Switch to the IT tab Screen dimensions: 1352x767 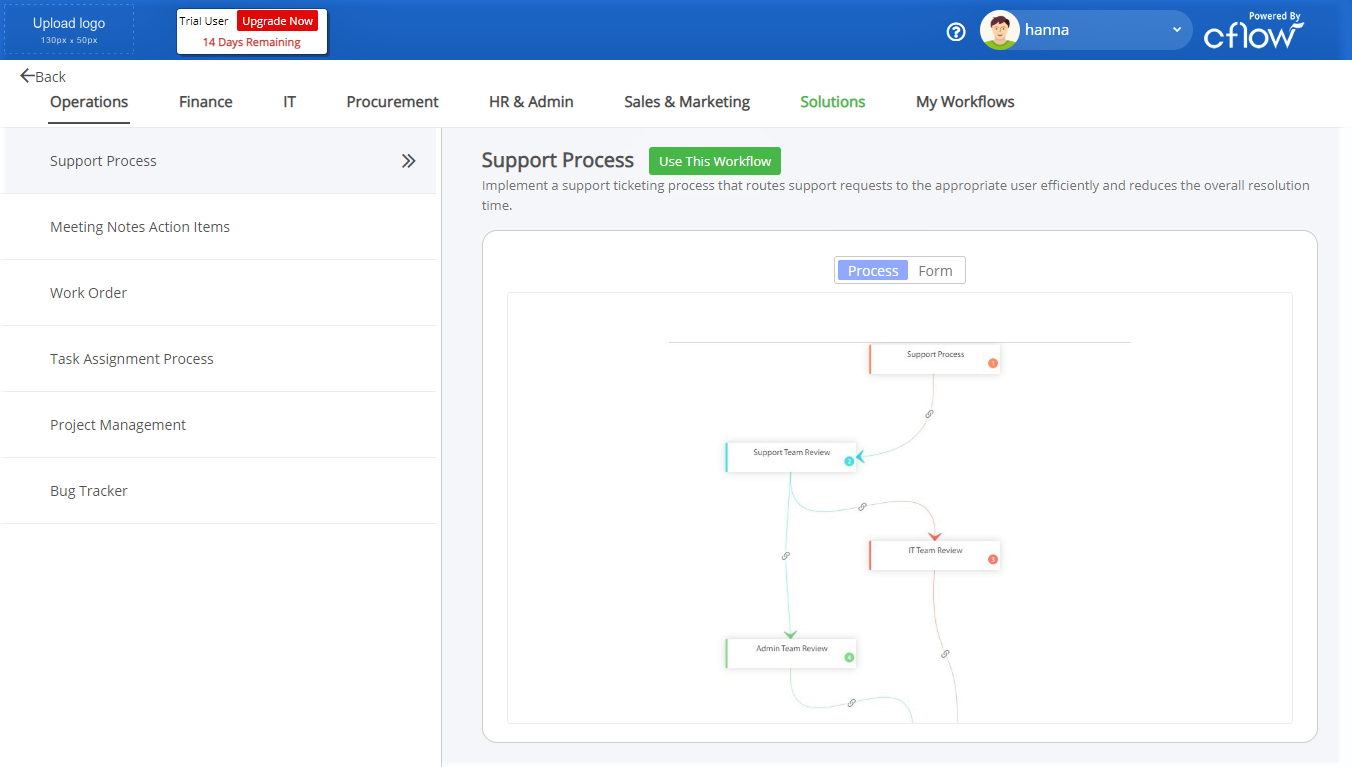[289, 102]
